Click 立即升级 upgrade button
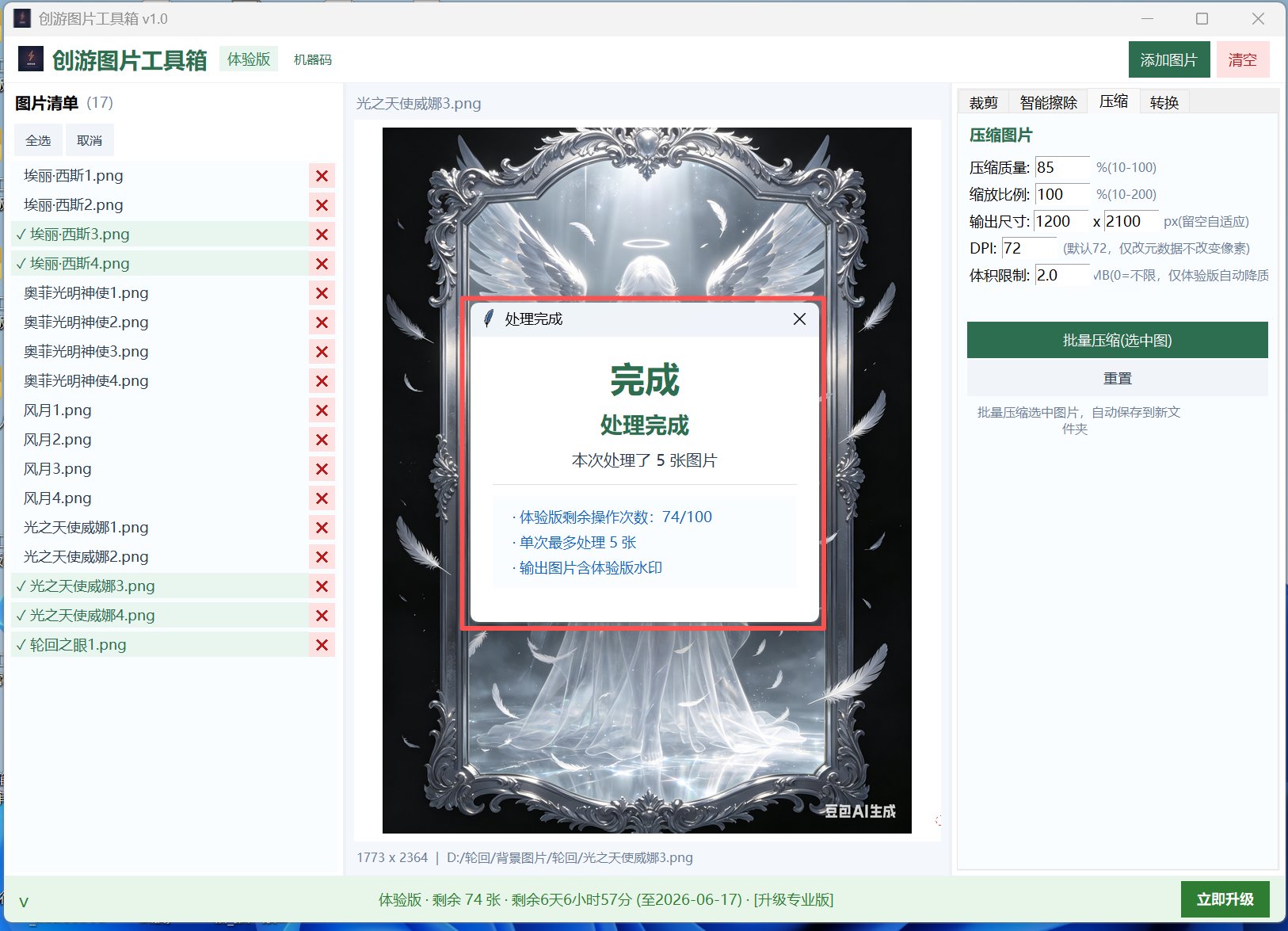 point(1225,899)
